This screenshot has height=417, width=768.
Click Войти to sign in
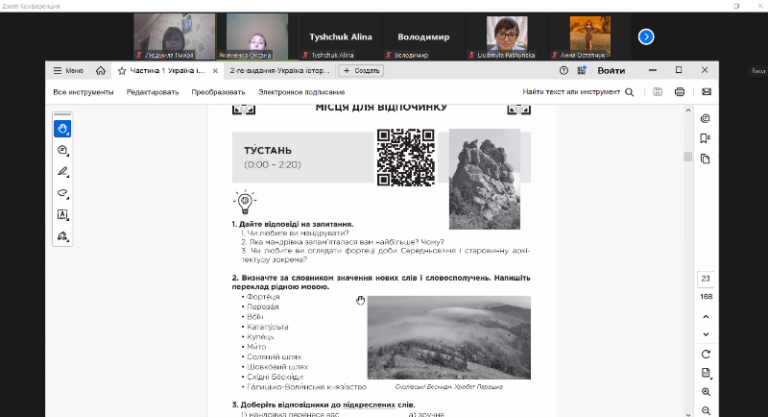click(x=611, y=71)
